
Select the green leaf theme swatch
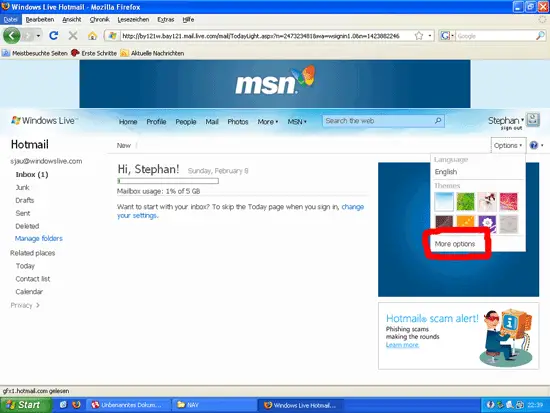pyautogui.click(x=465, y=201)
